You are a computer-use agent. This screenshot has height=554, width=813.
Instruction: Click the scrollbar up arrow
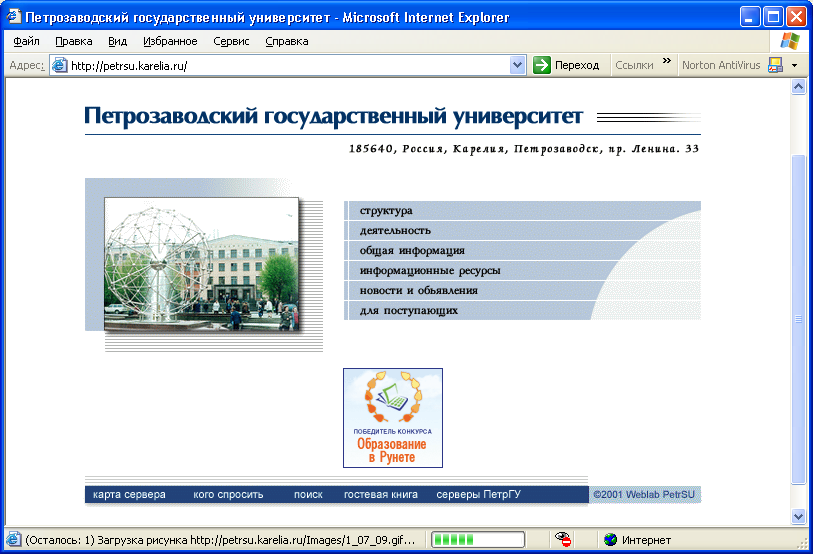tap(798, 86)
